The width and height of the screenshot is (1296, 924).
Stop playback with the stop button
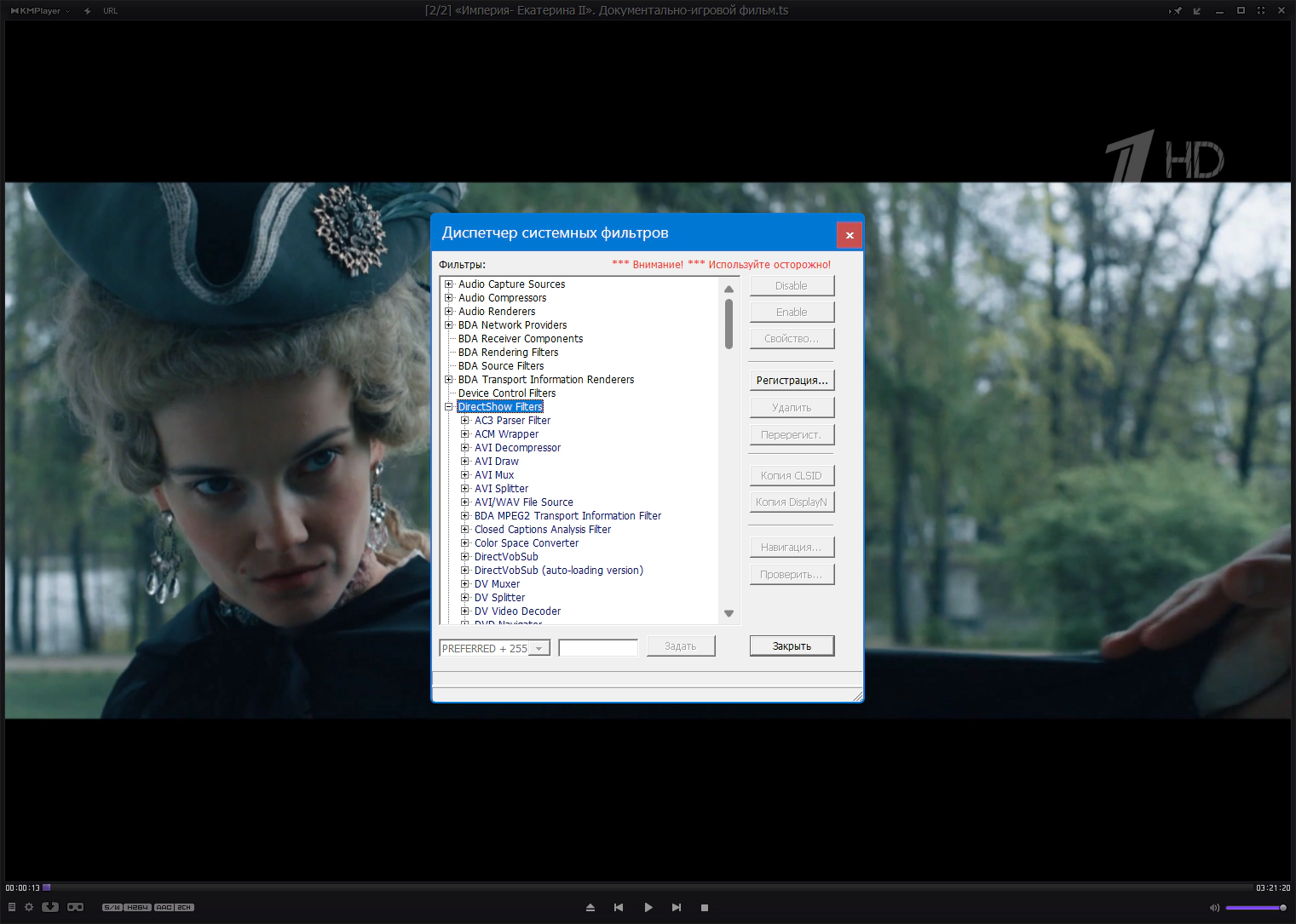pyautogui.click(x=705, y=908)
